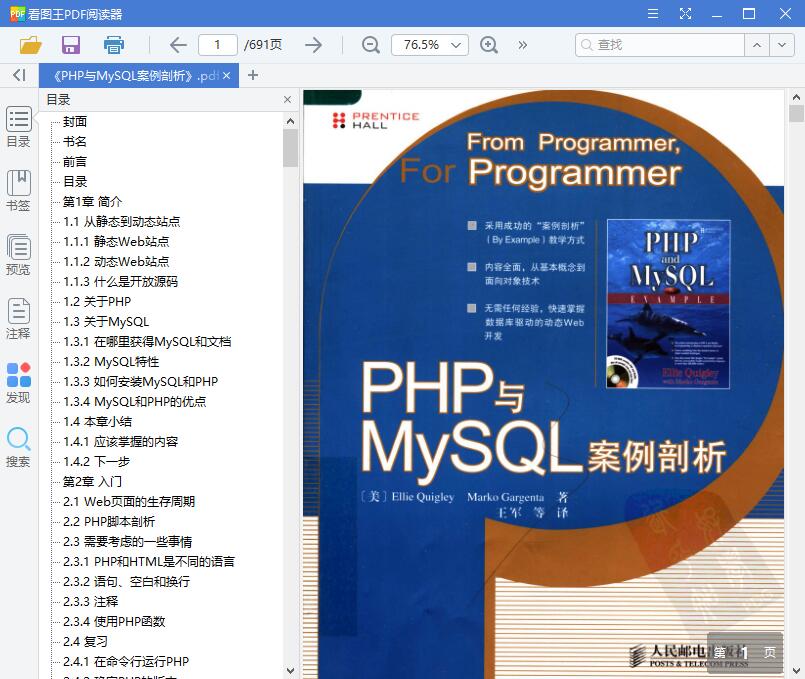The height and width of the screenshot is (679, 805).
Task: Select 2.3.3 注释 outline entry
Action: [x=91, y=602]
